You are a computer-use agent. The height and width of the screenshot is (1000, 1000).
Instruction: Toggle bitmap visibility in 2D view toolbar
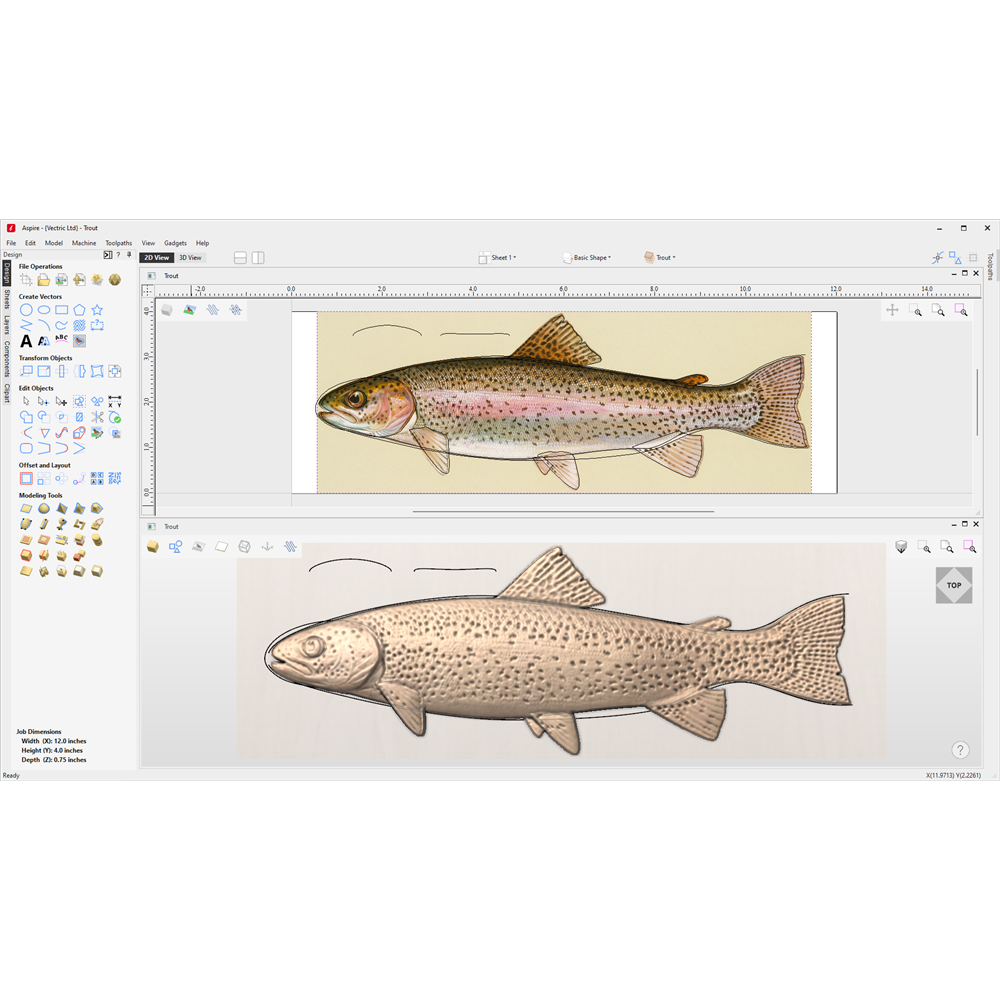[x=189, y=310]
